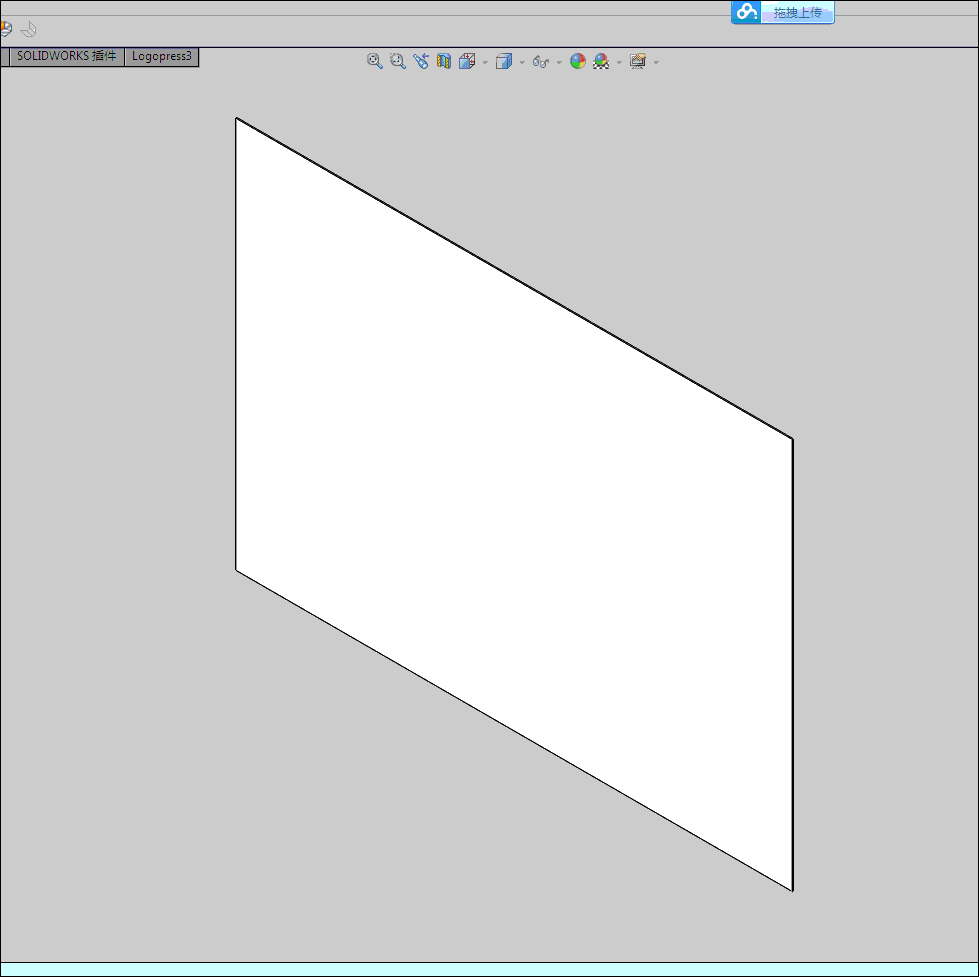Click the Previous View icon
This screenshot has width=979, height=977.
point(421,61)
